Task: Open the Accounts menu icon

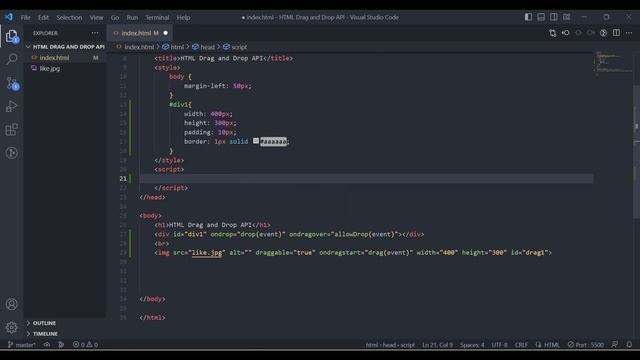Action: [12, 304]
